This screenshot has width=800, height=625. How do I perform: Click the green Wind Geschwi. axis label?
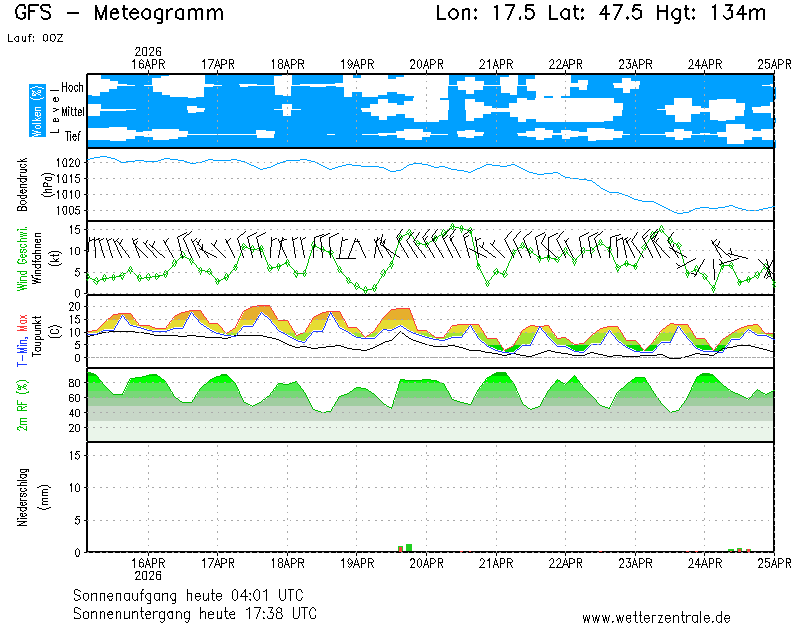pyautogui.click(x=21, y=259)
